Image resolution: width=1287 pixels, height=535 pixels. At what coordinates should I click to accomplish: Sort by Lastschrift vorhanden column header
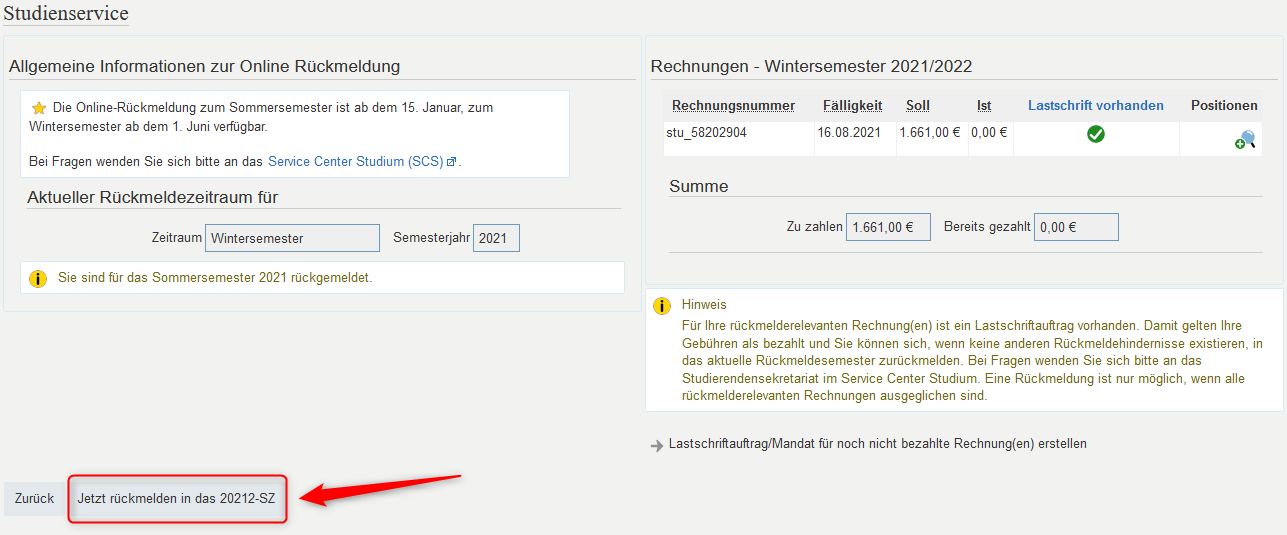click(x=1096, y=105)
